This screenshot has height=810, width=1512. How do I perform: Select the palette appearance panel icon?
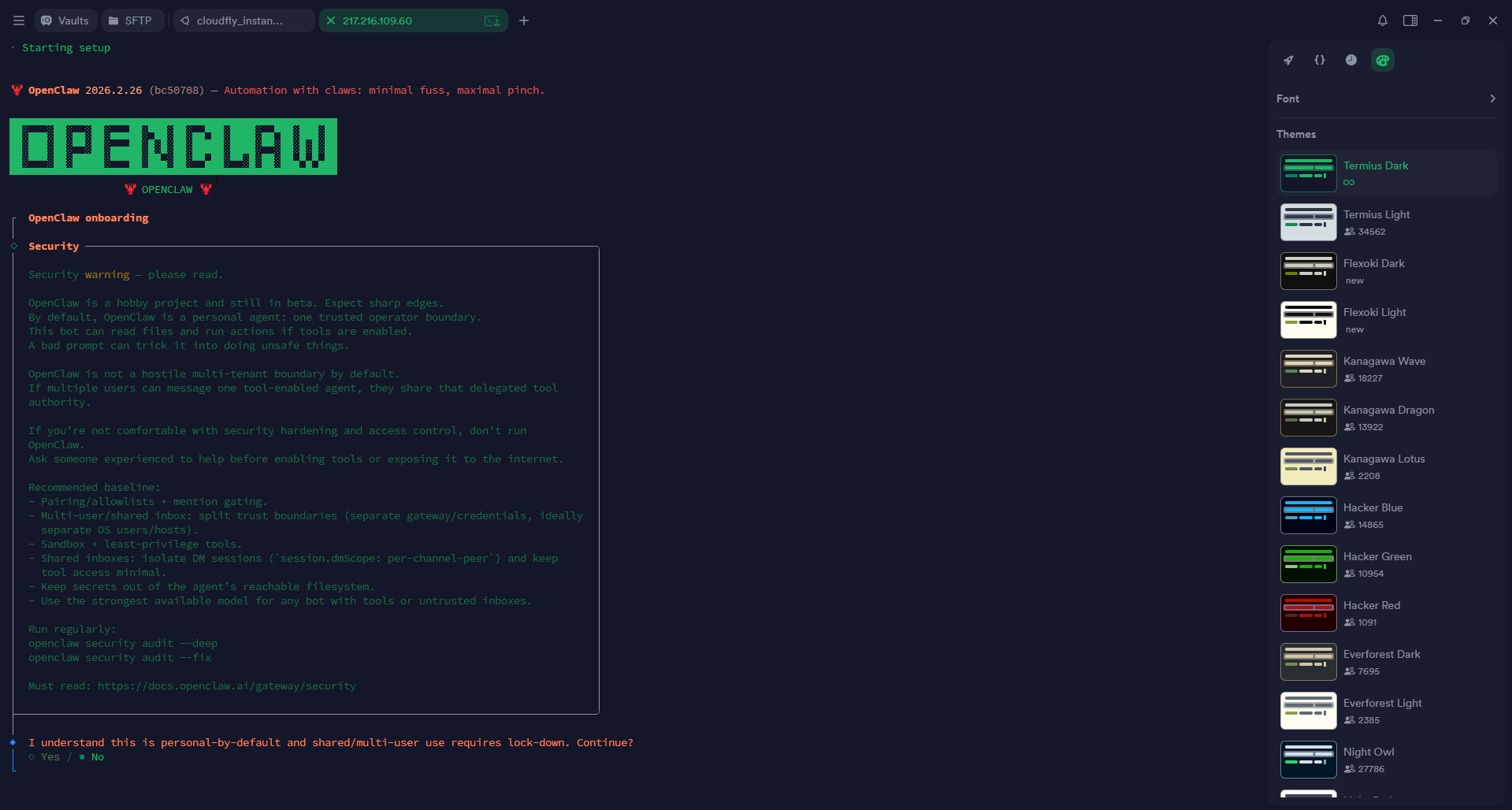coord(1383,60)
